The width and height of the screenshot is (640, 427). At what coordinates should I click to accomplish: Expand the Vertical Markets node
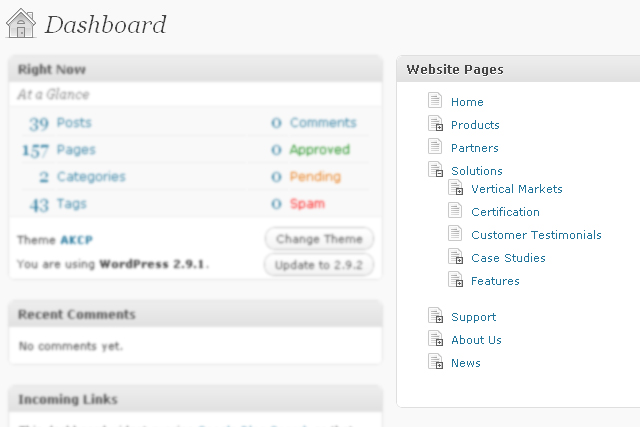[459, 191]
